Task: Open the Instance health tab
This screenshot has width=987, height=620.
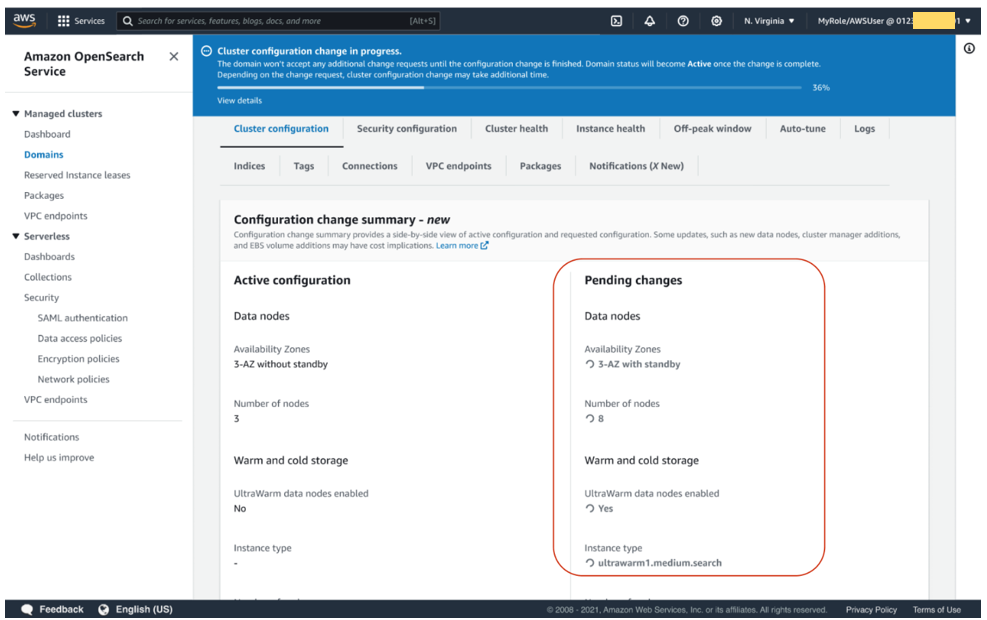Action: [611, 128]
